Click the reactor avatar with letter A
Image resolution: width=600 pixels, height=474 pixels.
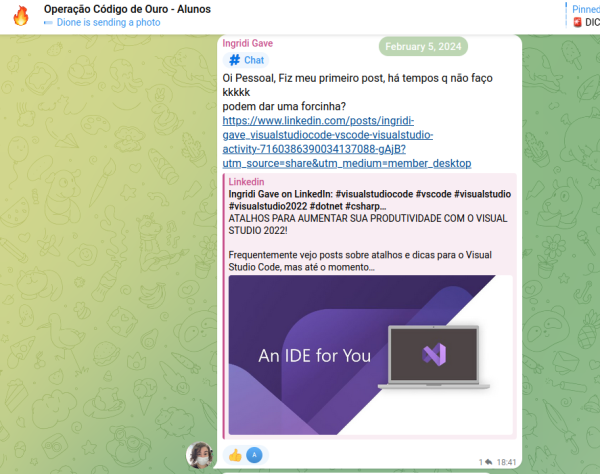254,455
